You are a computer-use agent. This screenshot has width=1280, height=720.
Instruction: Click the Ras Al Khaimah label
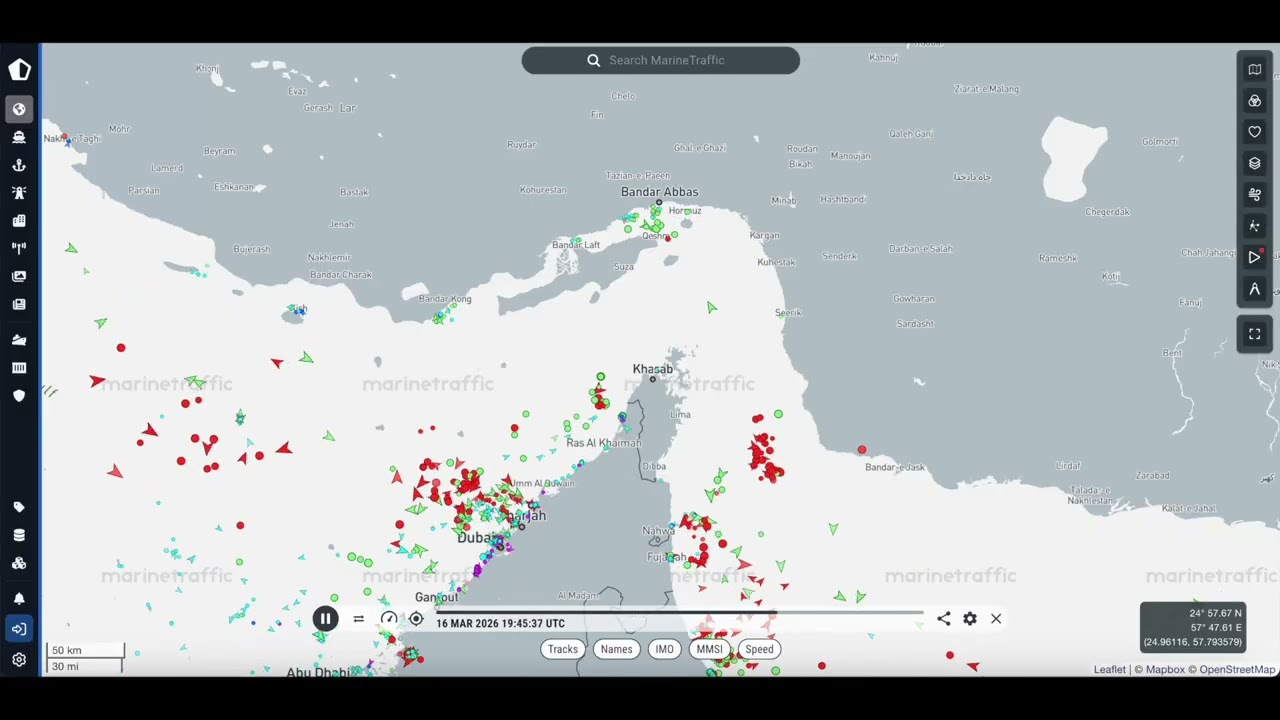click(603, 443)
